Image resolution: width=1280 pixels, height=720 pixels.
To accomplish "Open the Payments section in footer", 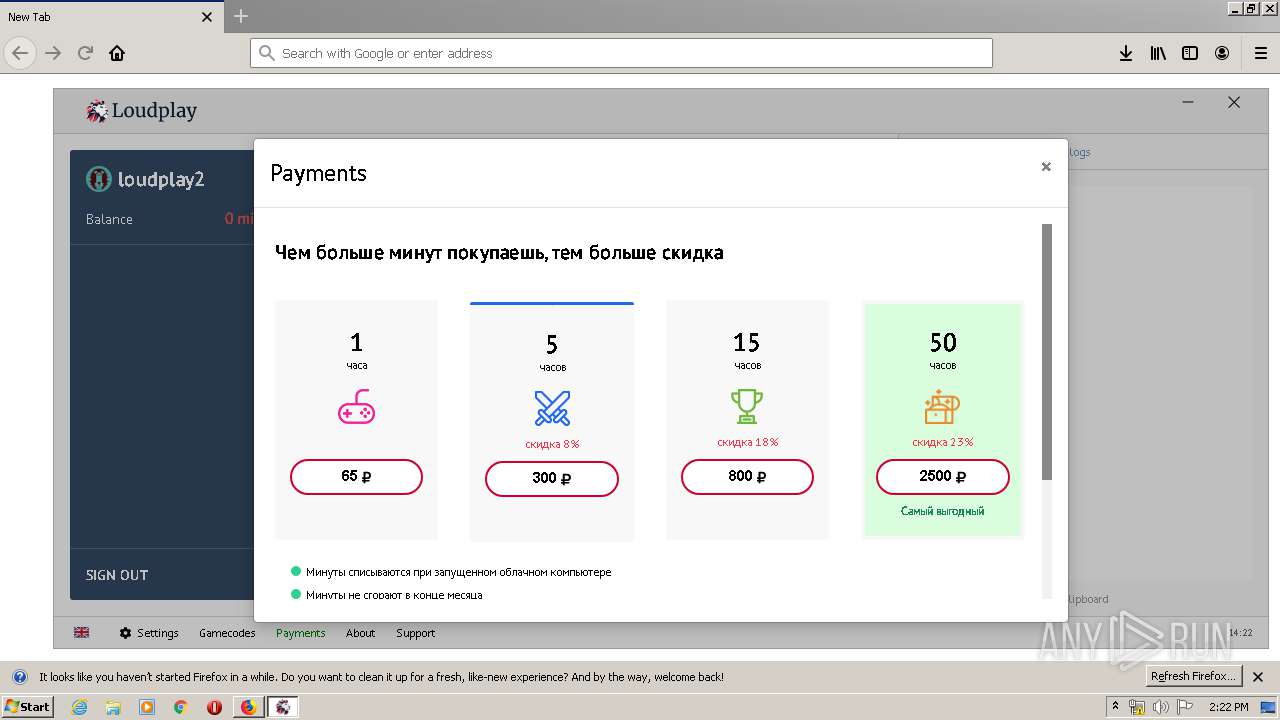I will 301,633.
